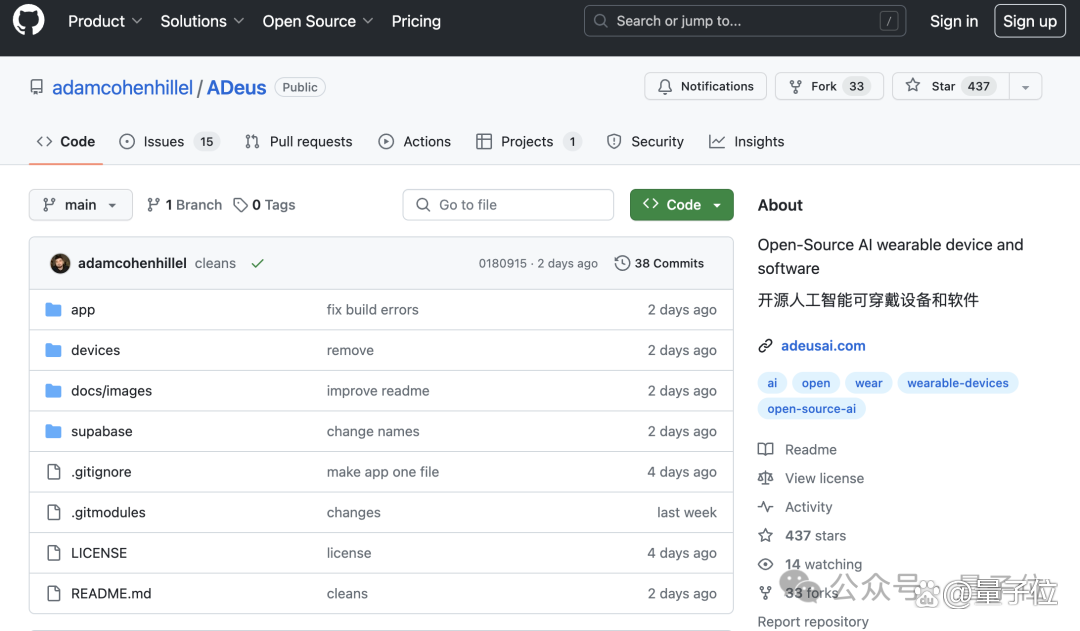Viewport: 1080px width, 631px height.
Task: Focus the Go to file field
Action: [x=508, y=205]
